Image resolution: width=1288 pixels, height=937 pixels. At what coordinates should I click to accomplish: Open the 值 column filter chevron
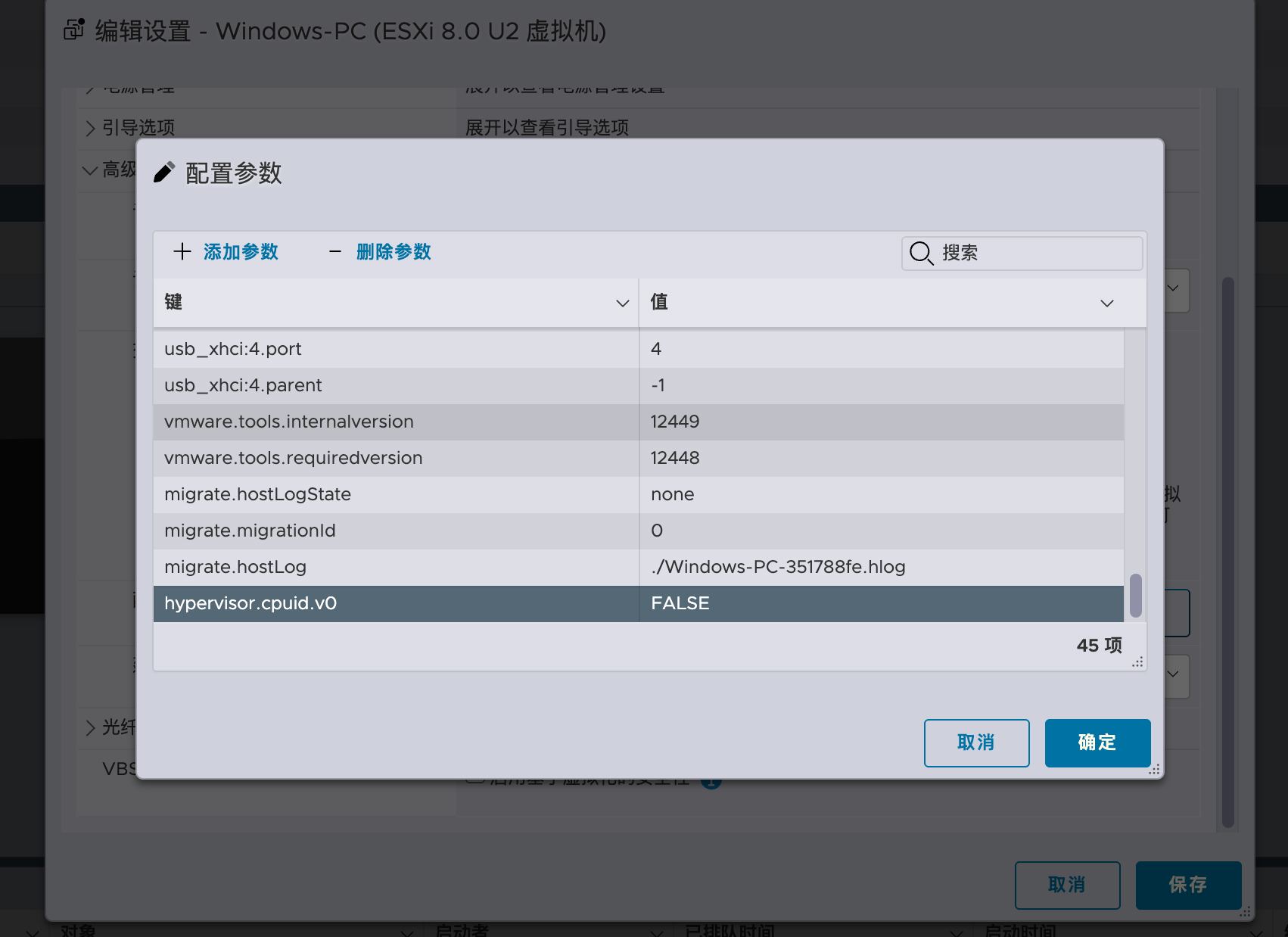tap(1106, 303)
